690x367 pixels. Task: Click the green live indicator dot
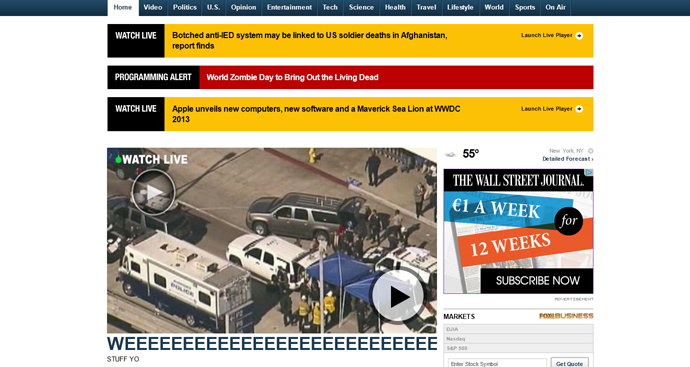(118, 160)
